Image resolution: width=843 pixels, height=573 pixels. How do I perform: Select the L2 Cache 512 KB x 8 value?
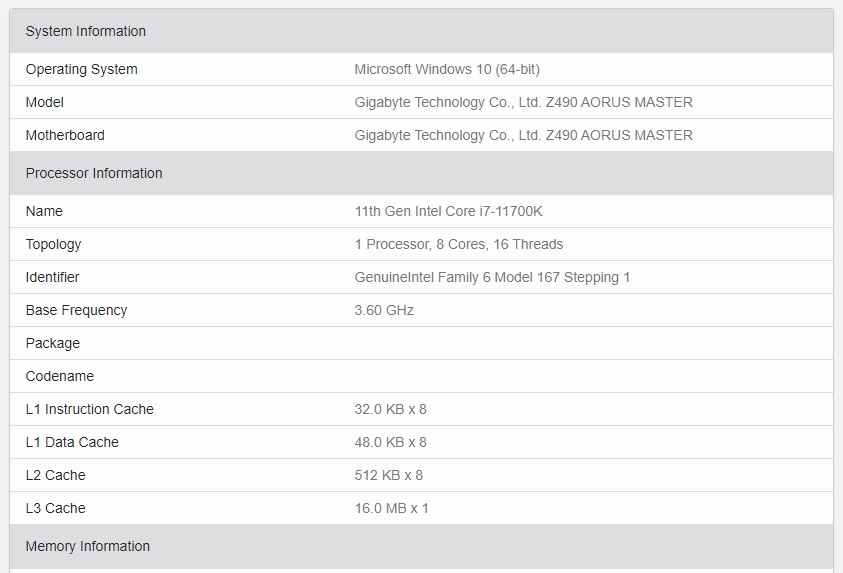click(x=389, y=475)
